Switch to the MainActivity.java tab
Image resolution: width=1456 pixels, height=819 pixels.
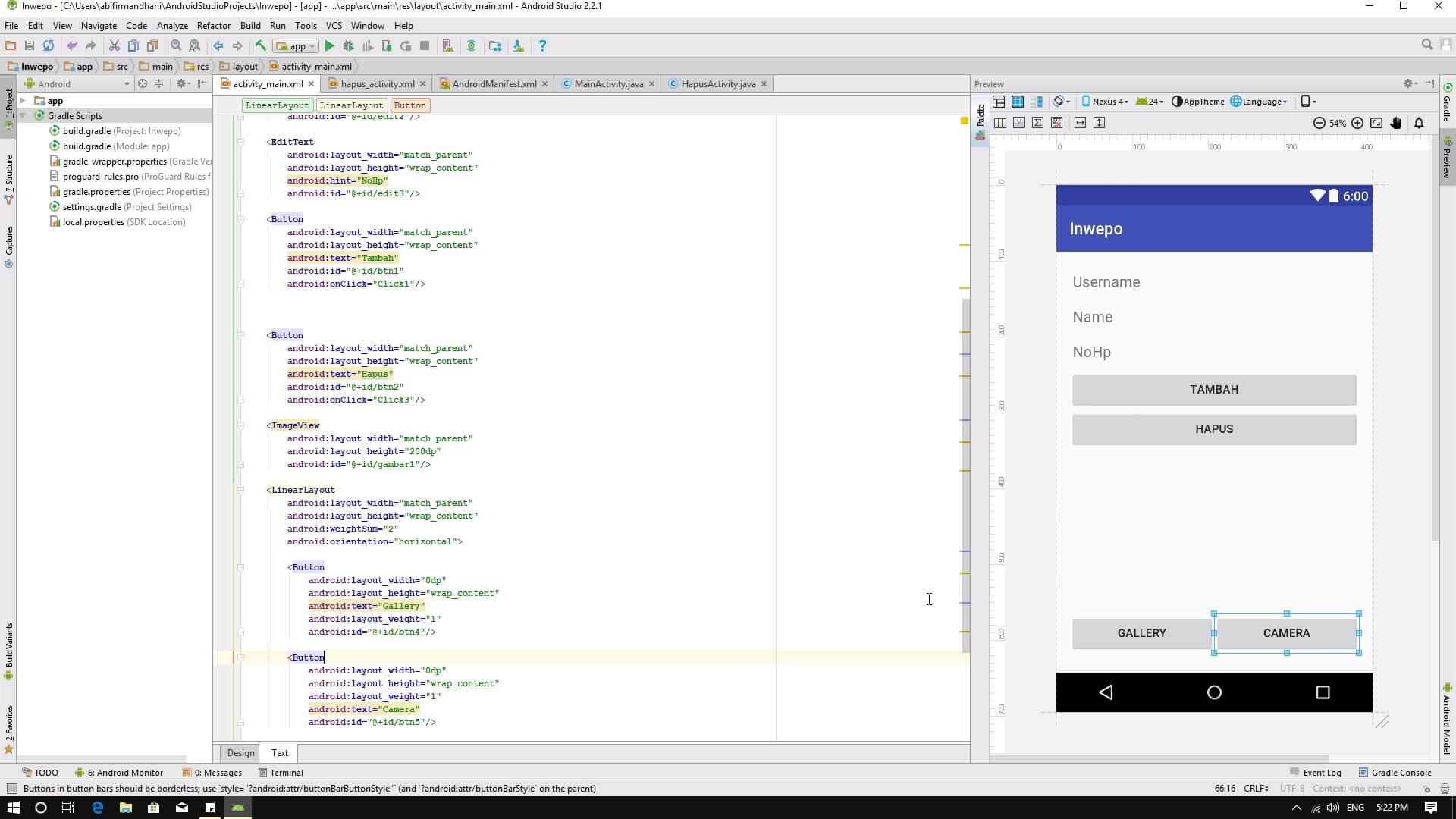coord(608,84)
